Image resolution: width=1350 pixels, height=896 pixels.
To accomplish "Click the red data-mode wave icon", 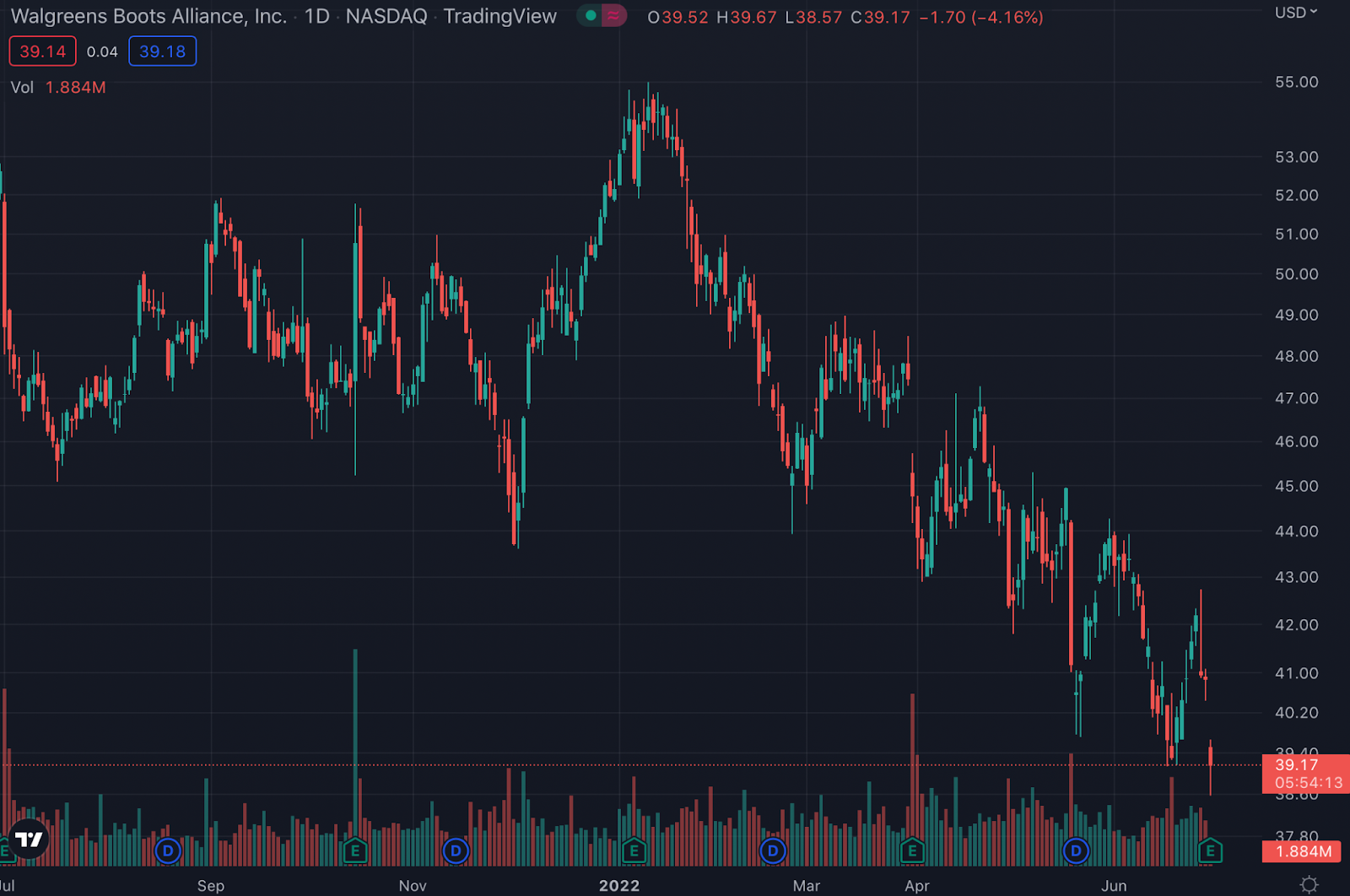I will click(x=614, y=15).
